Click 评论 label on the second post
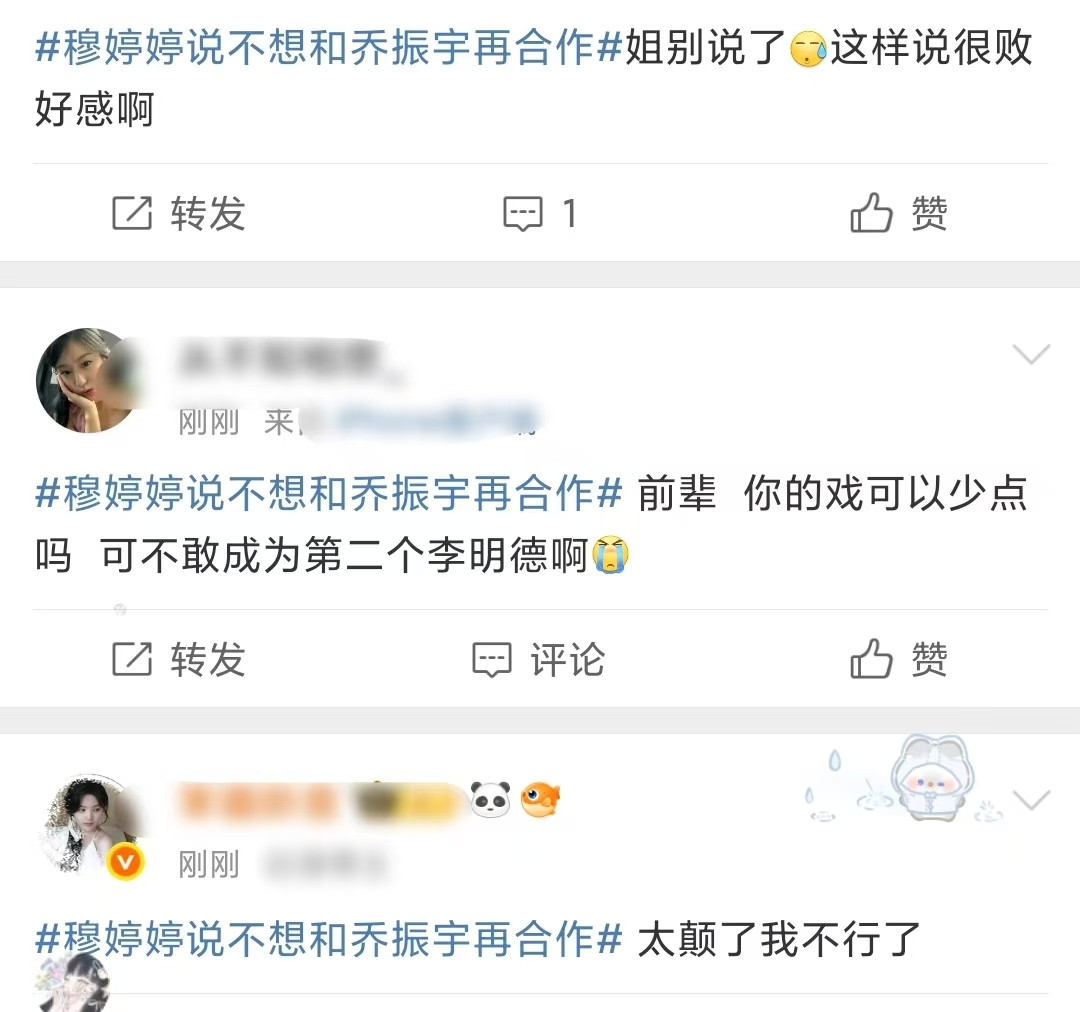 tap(568, 659)
